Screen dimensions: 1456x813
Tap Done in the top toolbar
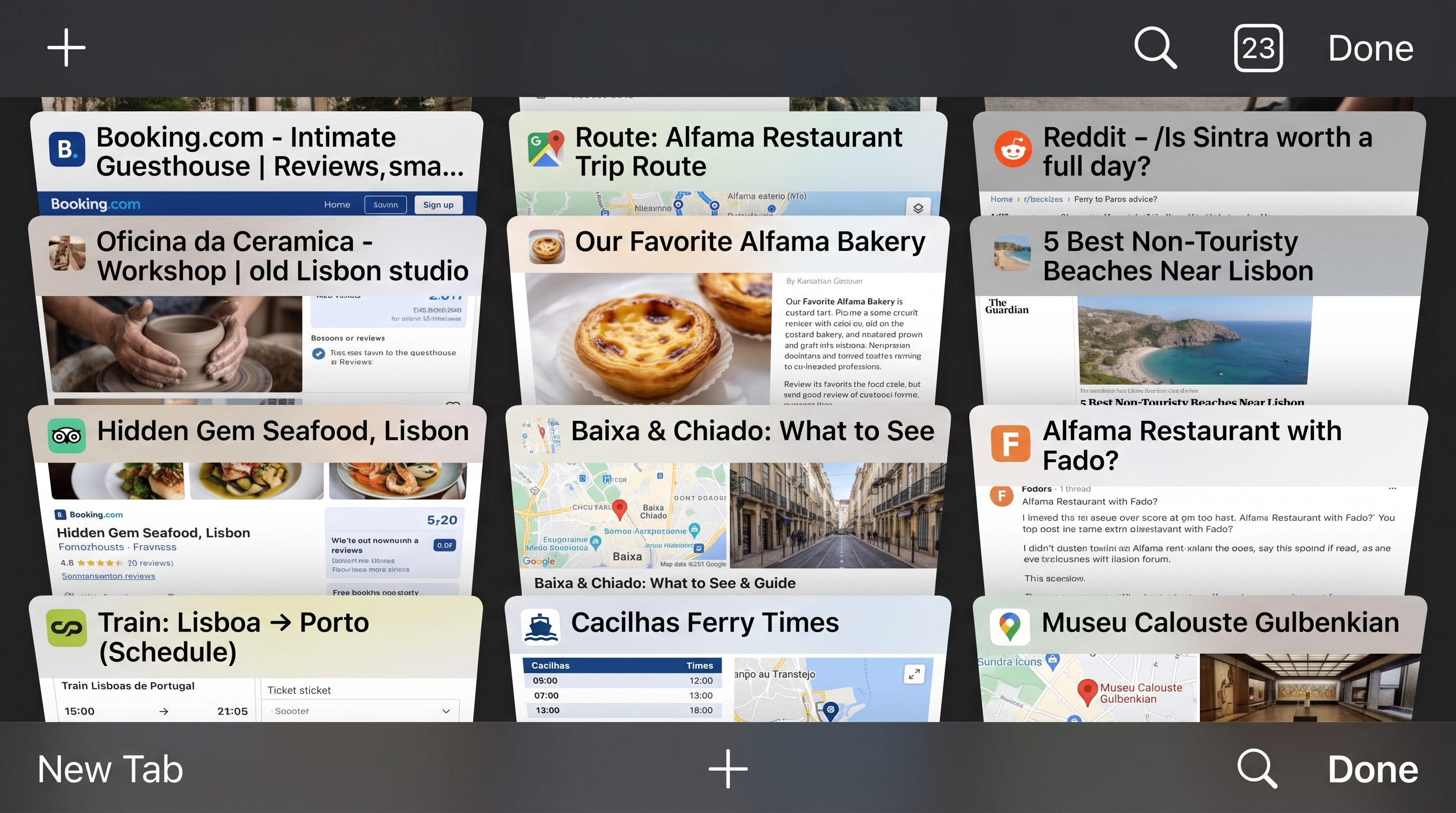pyautogui.click(x=1371, y=48)
